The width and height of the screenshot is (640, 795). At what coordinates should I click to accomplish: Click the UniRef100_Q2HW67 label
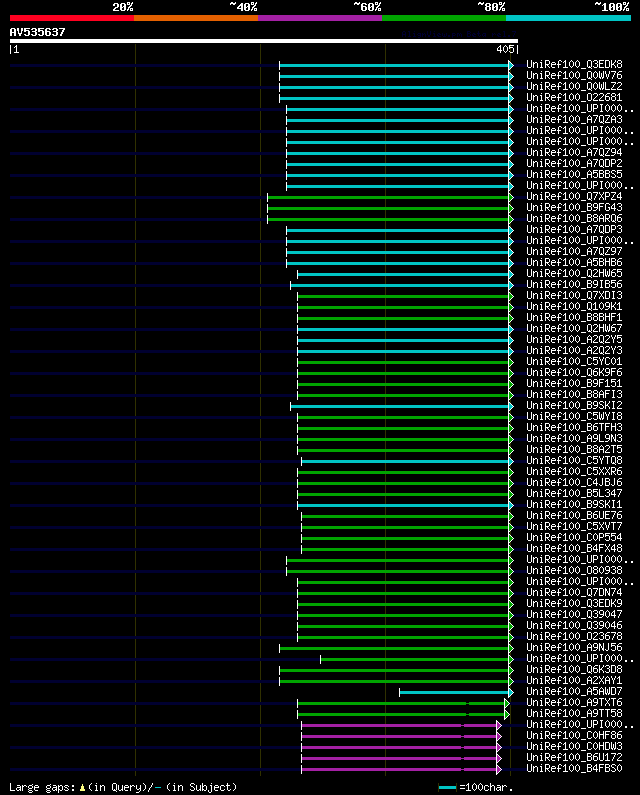point(574,329)
